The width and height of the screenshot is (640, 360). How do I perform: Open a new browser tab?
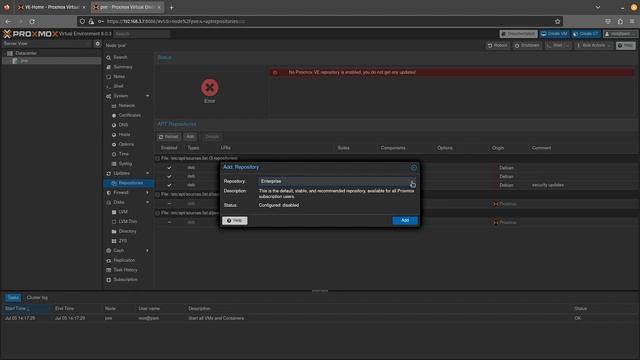pos(171,7)
